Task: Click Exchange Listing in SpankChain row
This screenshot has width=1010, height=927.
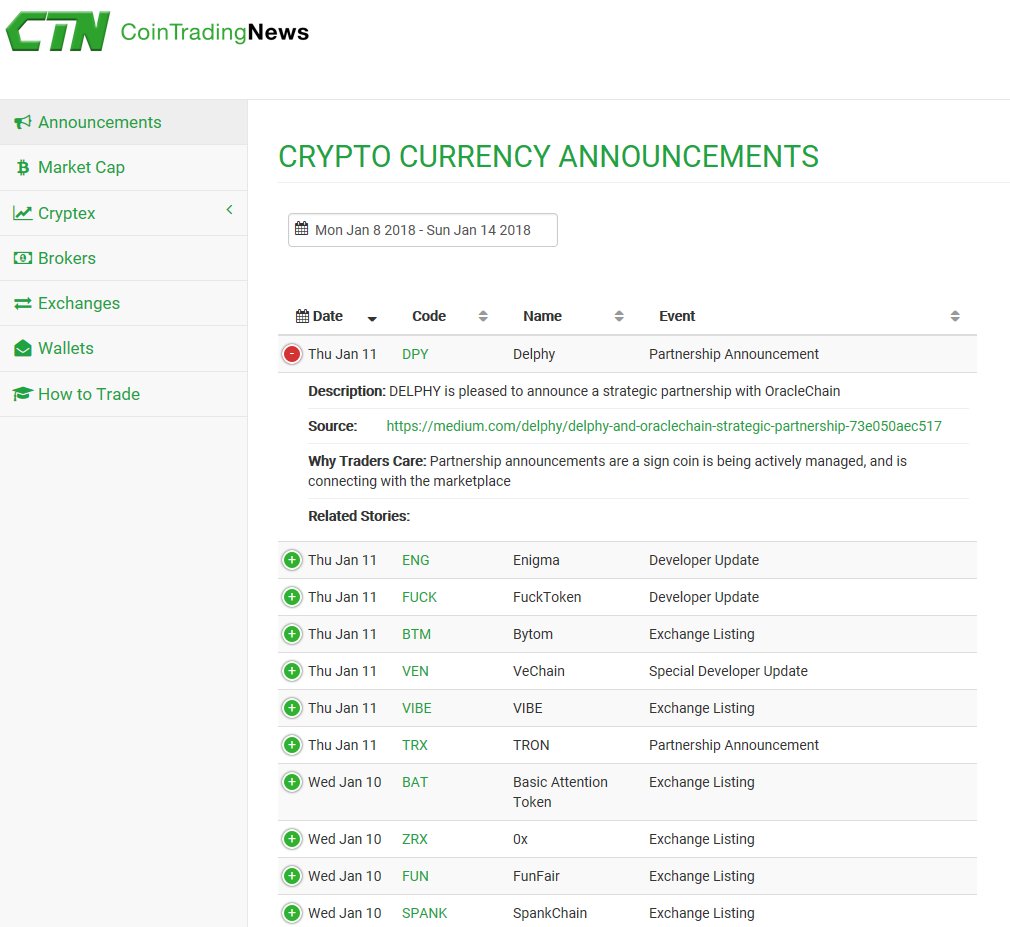Action: click(701, 913)
